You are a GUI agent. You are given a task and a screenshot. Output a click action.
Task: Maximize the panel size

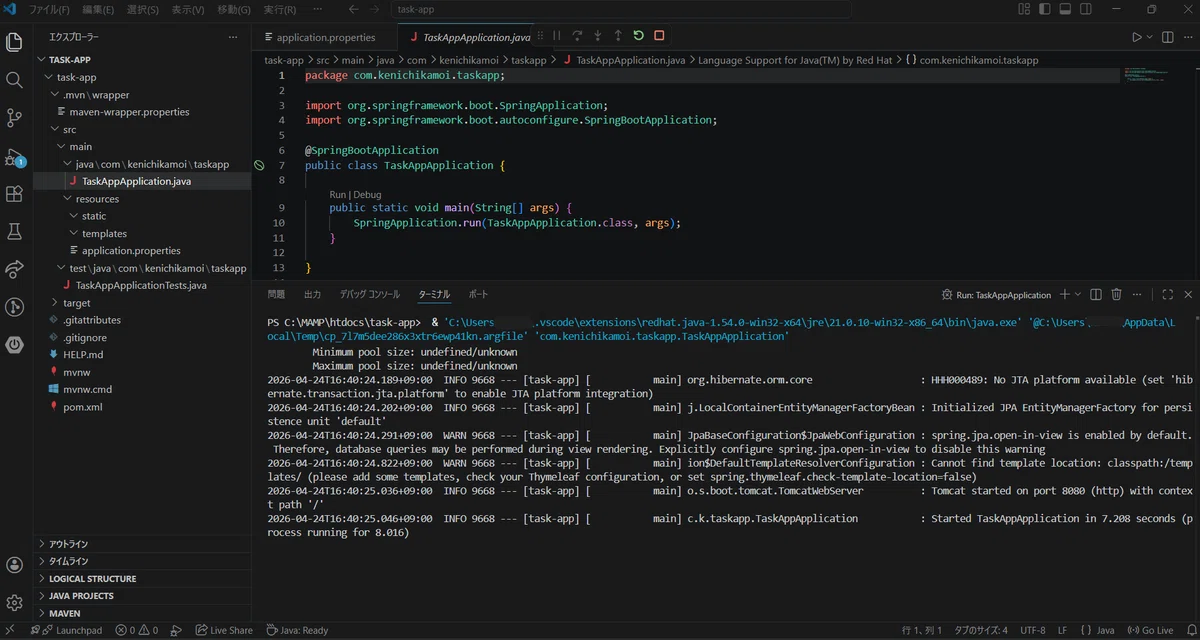click(x=1167, y=294)
